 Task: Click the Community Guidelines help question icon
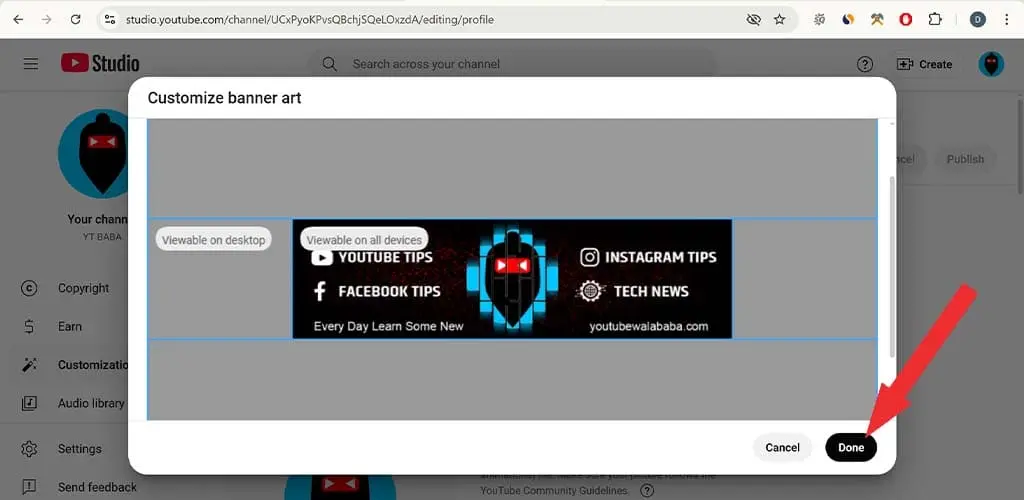[647, 490]
